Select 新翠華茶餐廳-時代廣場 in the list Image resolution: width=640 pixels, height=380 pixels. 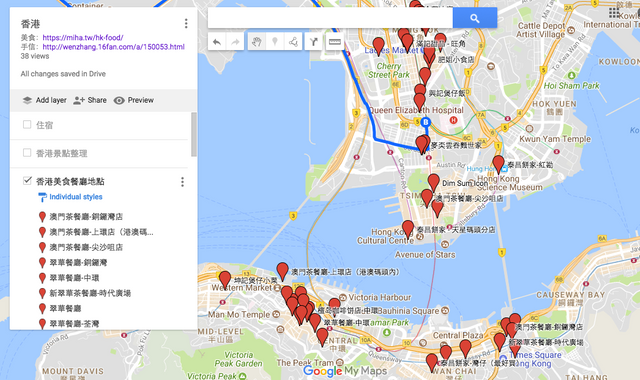tap(90, 293)
